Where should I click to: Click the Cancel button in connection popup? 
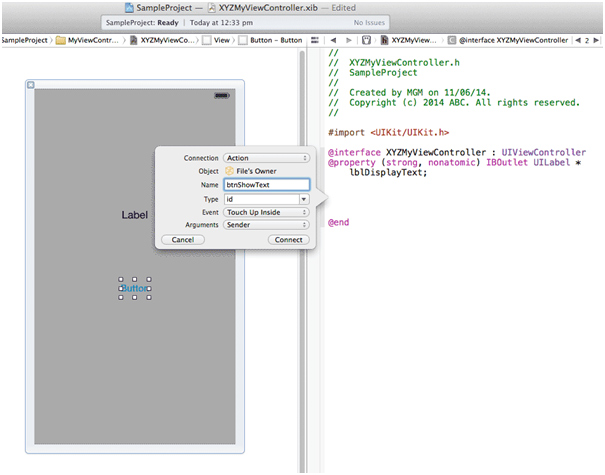[x=183, y=240]
